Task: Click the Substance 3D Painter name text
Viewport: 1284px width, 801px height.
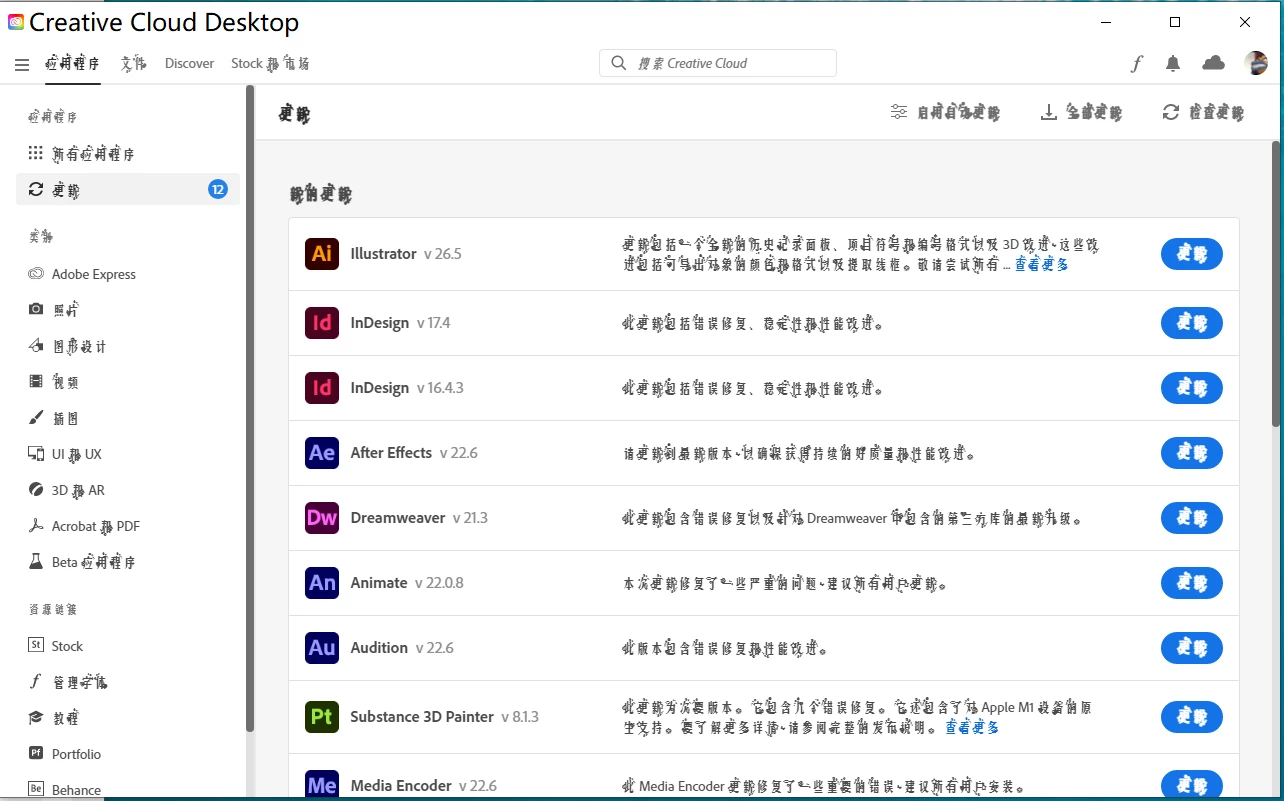Action: (x=422, y=717)
